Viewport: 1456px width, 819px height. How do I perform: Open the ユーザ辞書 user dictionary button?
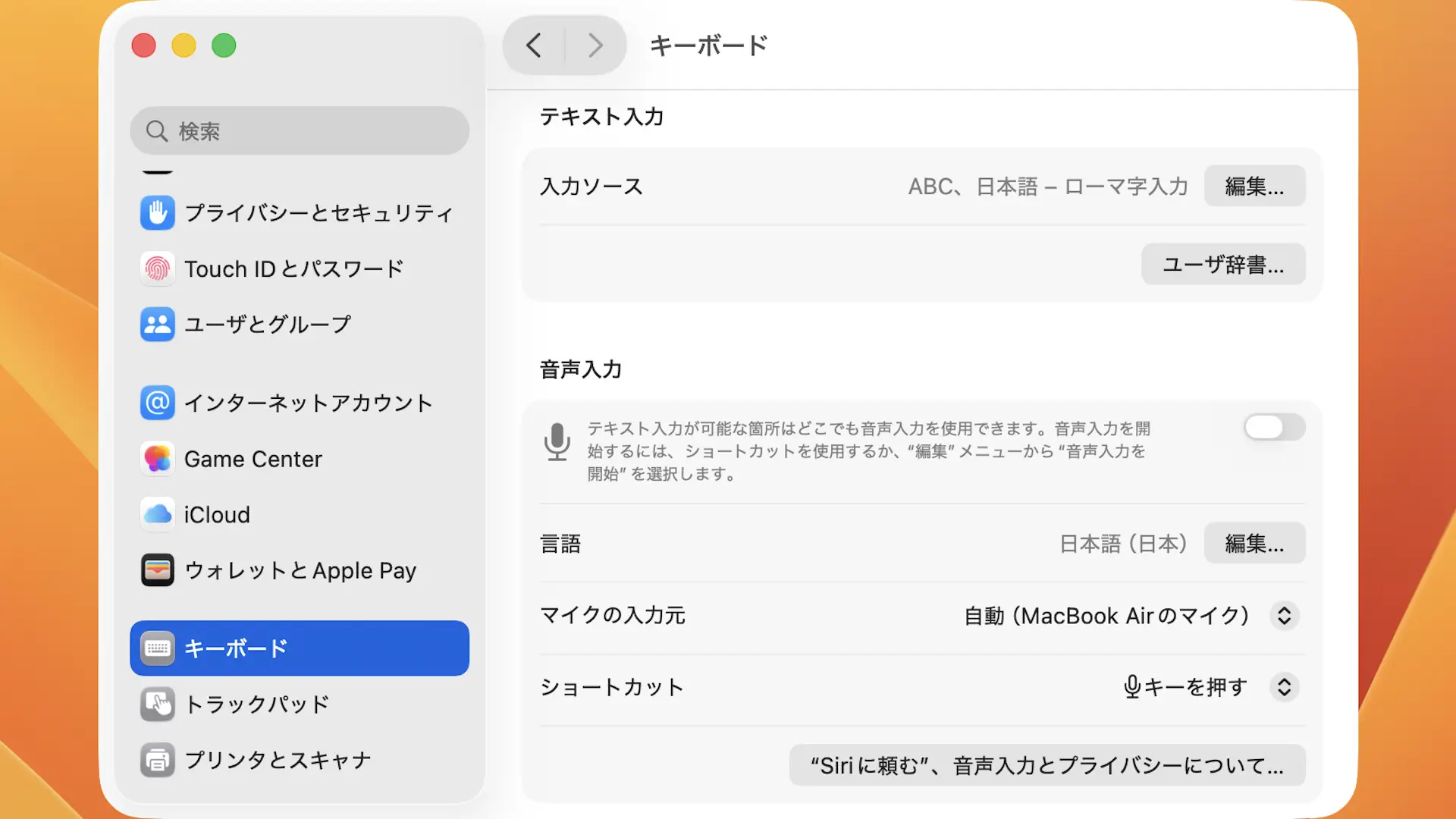tap(1223, 265)
